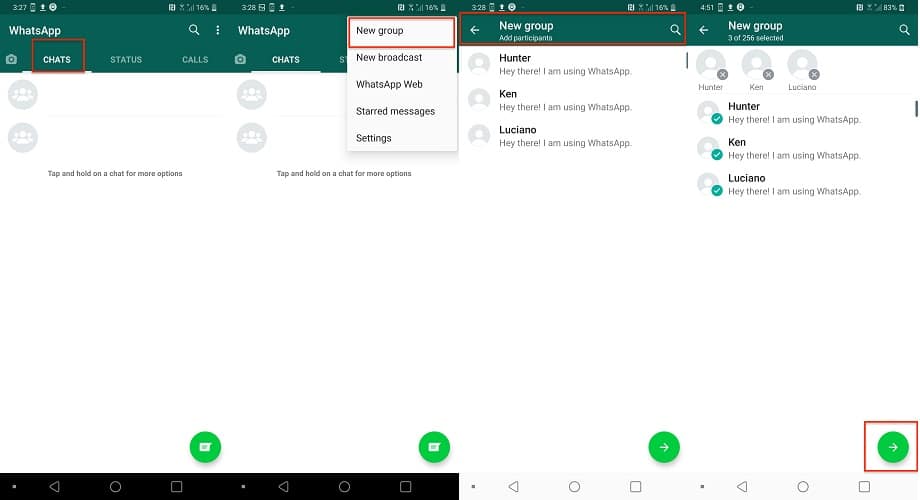Open camera icon on the 3:27 WhatsApp screen

[x=11, y=59]
